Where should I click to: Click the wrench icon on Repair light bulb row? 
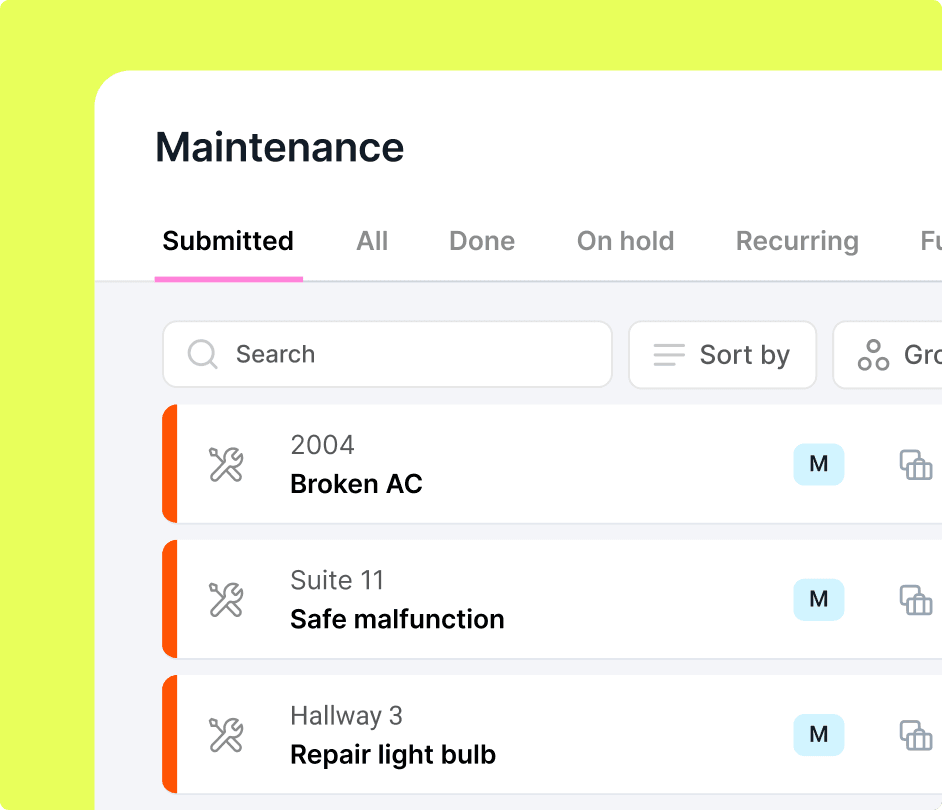(226, 735)
